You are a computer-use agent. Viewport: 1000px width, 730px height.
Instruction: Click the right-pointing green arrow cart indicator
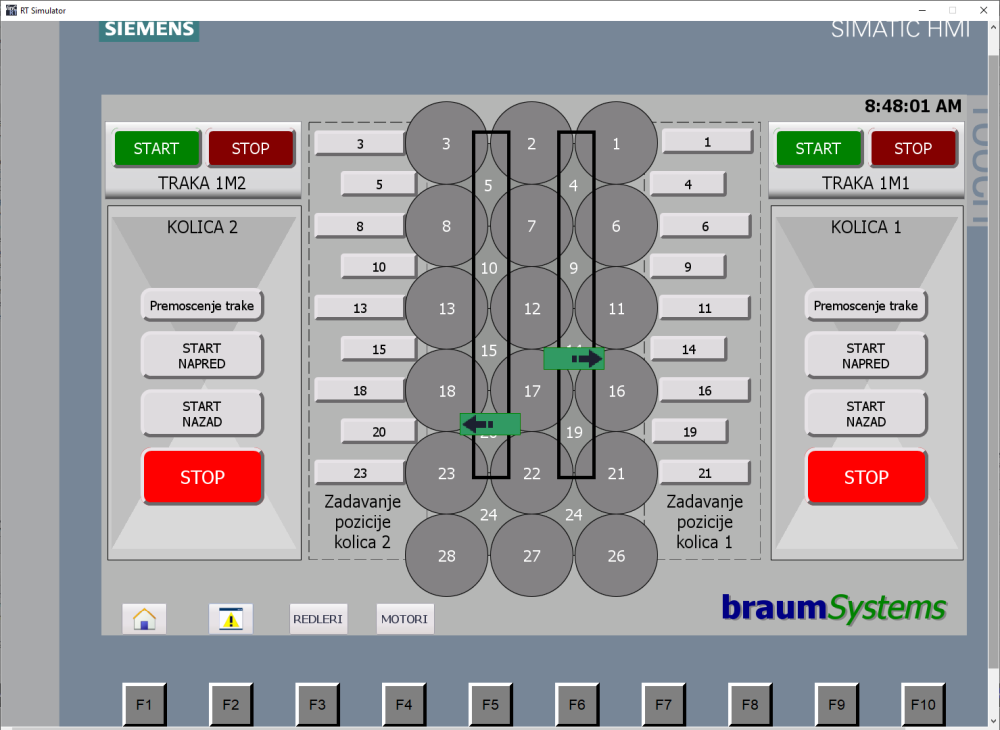(574, 358)
